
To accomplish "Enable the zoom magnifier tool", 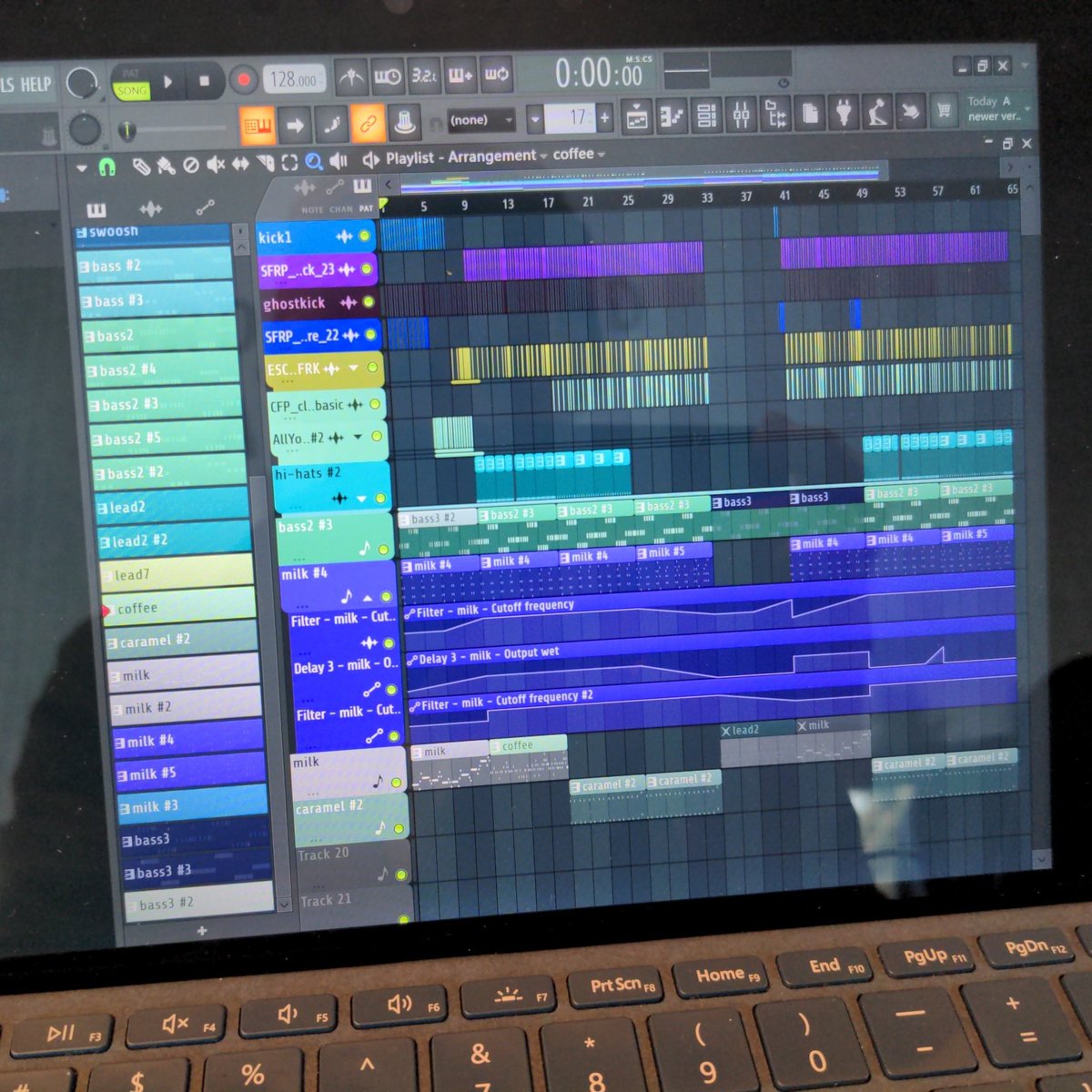I will [314, 161].
